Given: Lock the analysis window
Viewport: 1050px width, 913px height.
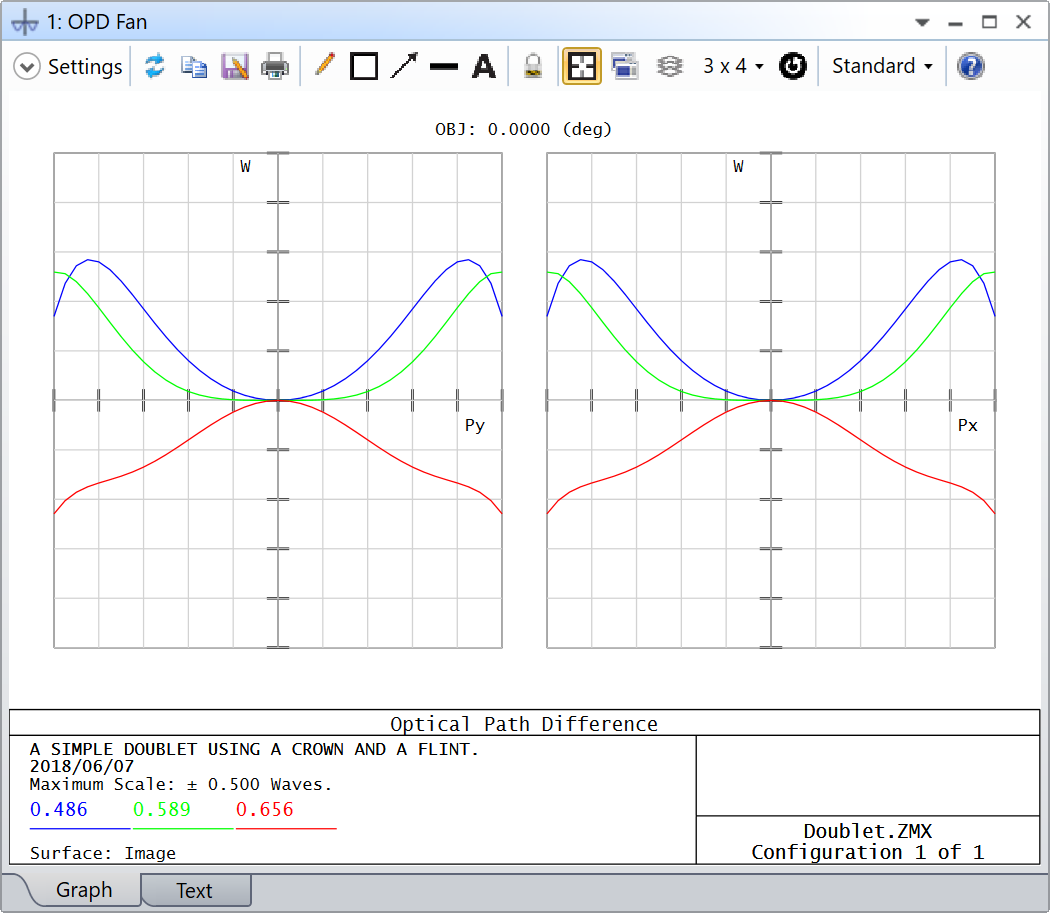Looking at the screenshot, I should click(533, 66).
